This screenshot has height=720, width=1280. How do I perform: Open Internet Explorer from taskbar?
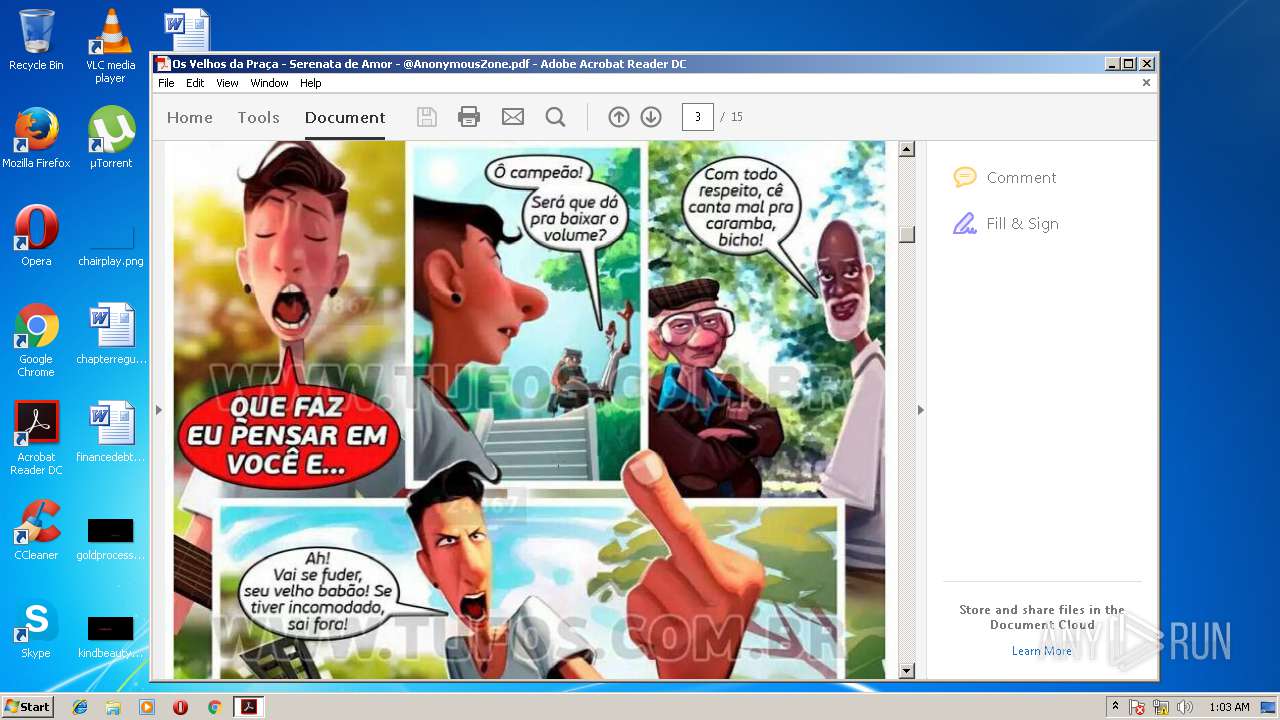80,707
